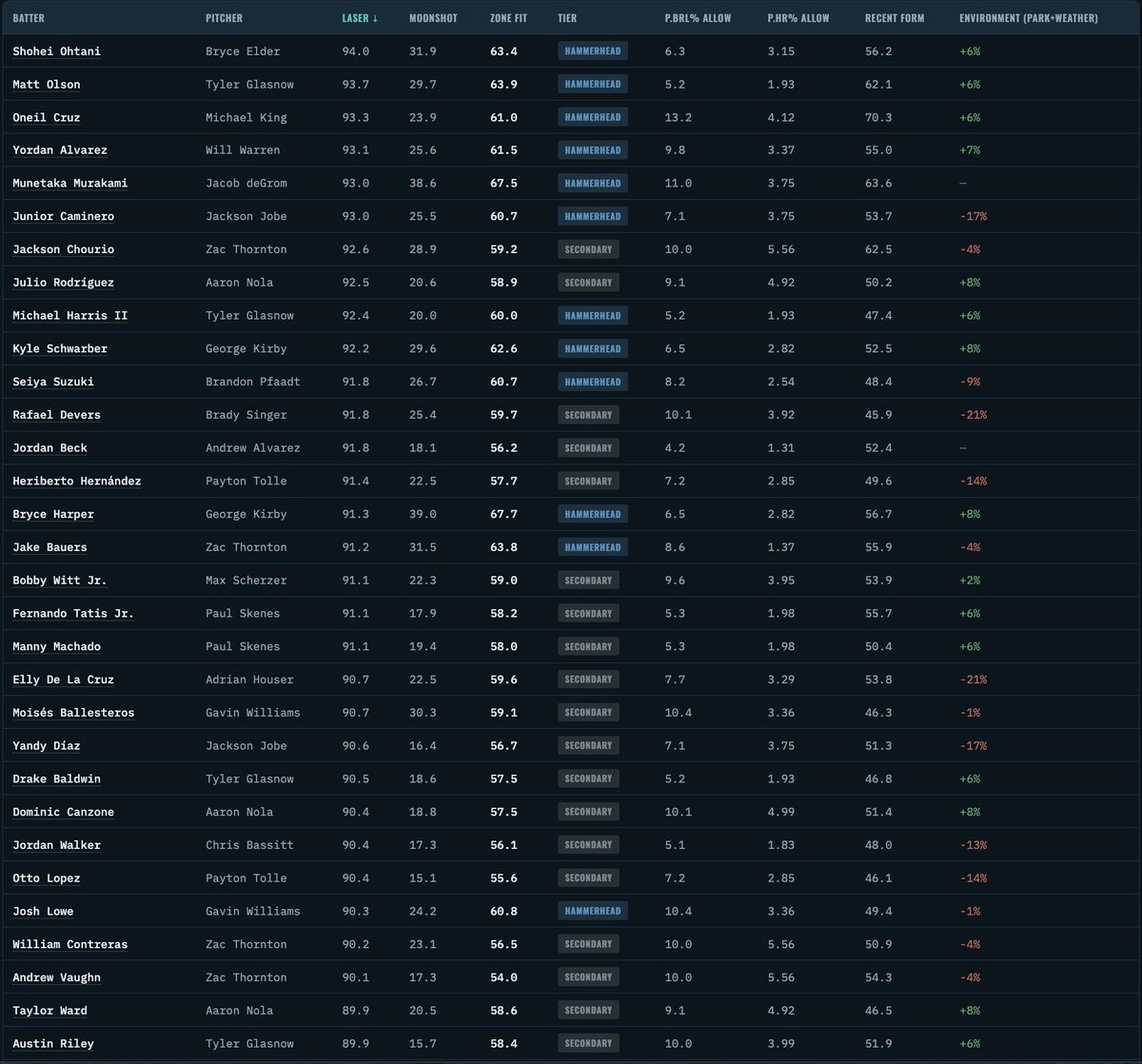Select pitcher name Max Scherzer
Viewport: 1142px width, 1064px height.
click(246, 581)
